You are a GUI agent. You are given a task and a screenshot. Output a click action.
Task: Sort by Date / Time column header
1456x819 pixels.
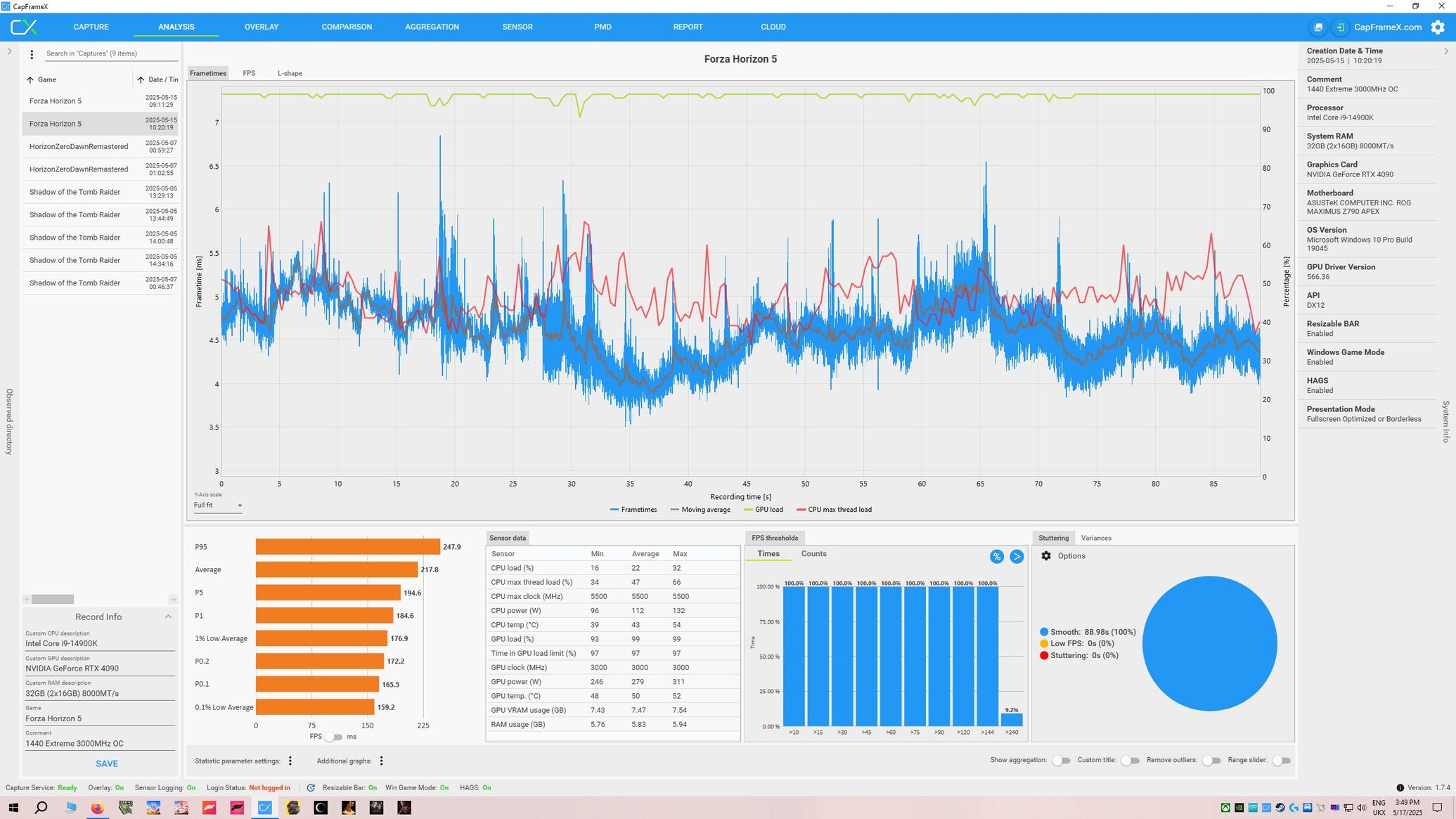[x=157, y=80]
